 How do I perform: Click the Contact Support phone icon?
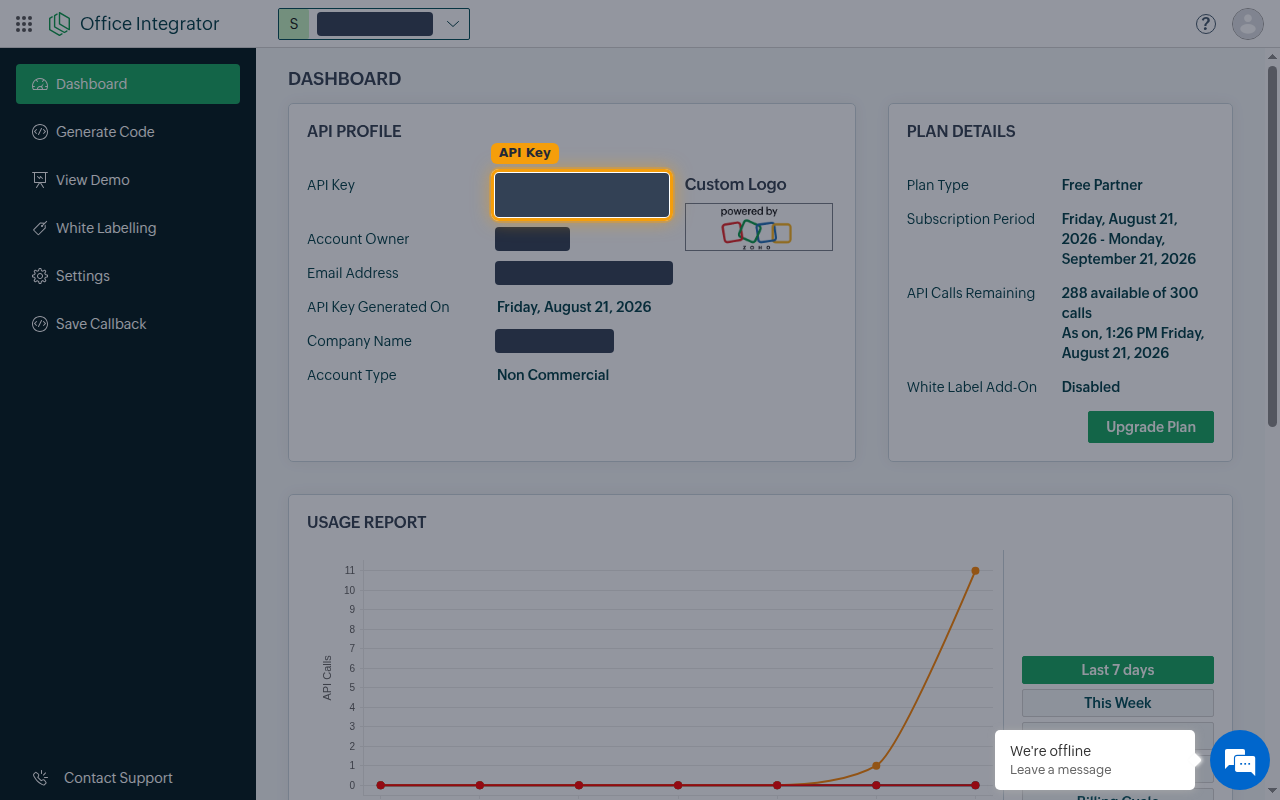40,778
